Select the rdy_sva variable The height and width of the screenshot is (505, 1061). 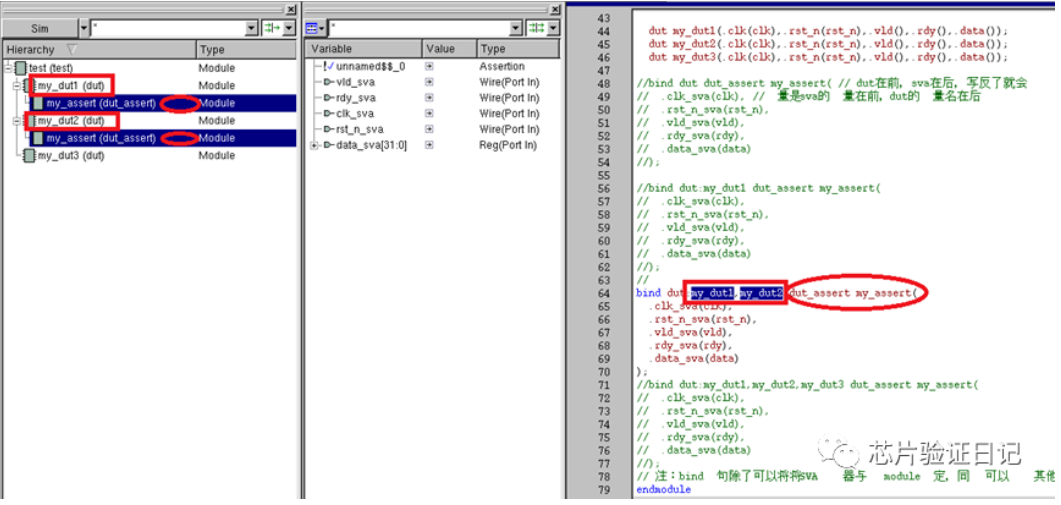(355, 98)
